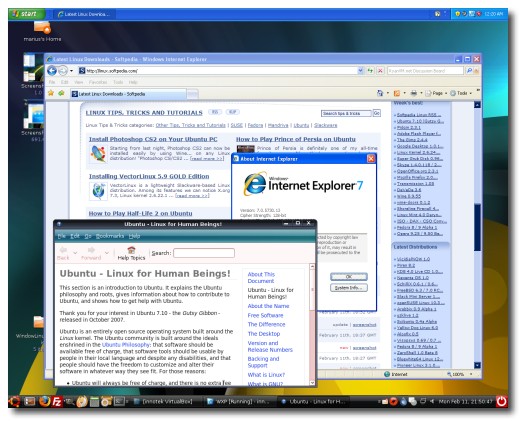Open the Help menu in the Ubuntu help window
Image resolution: width=521 pixels, height=421 pixels.
134,236
